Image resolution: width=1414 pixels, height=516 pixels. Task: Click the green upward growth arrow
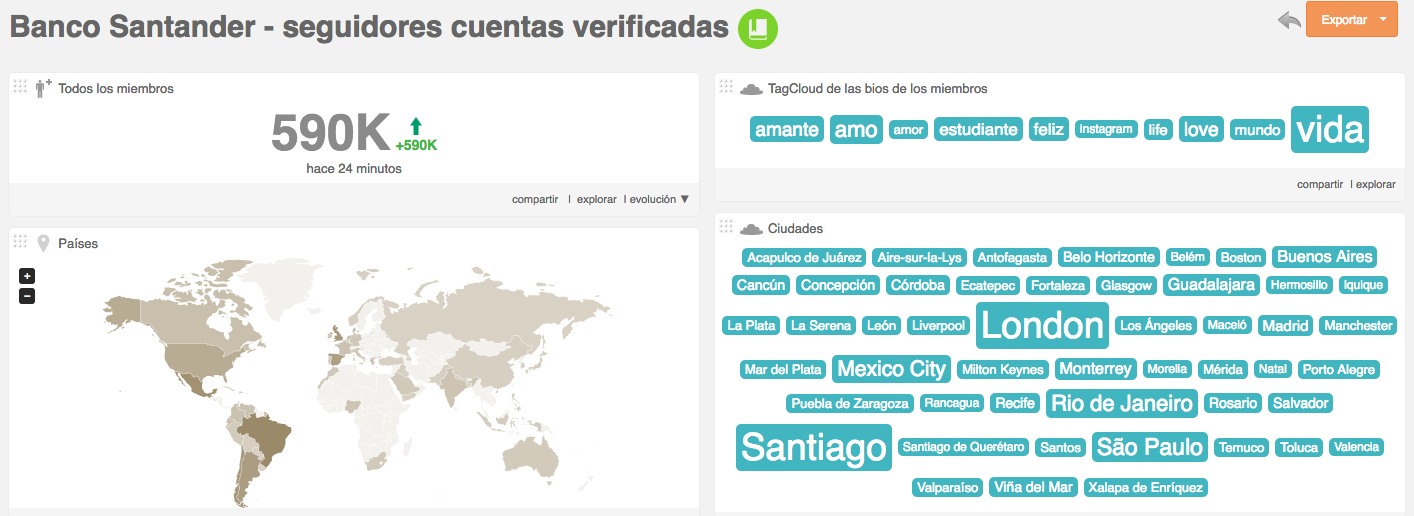point(416,126)
